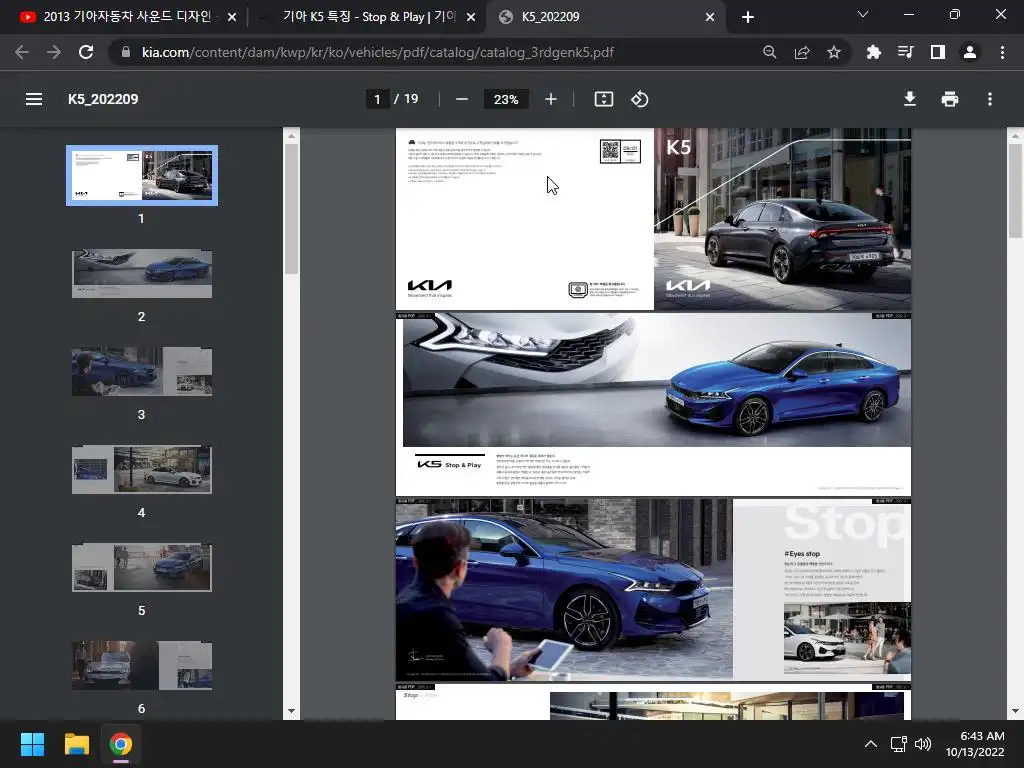Expand Chrome tab search chevron
Viewport: 1024px width, 768px height.
tap(863, 15)
